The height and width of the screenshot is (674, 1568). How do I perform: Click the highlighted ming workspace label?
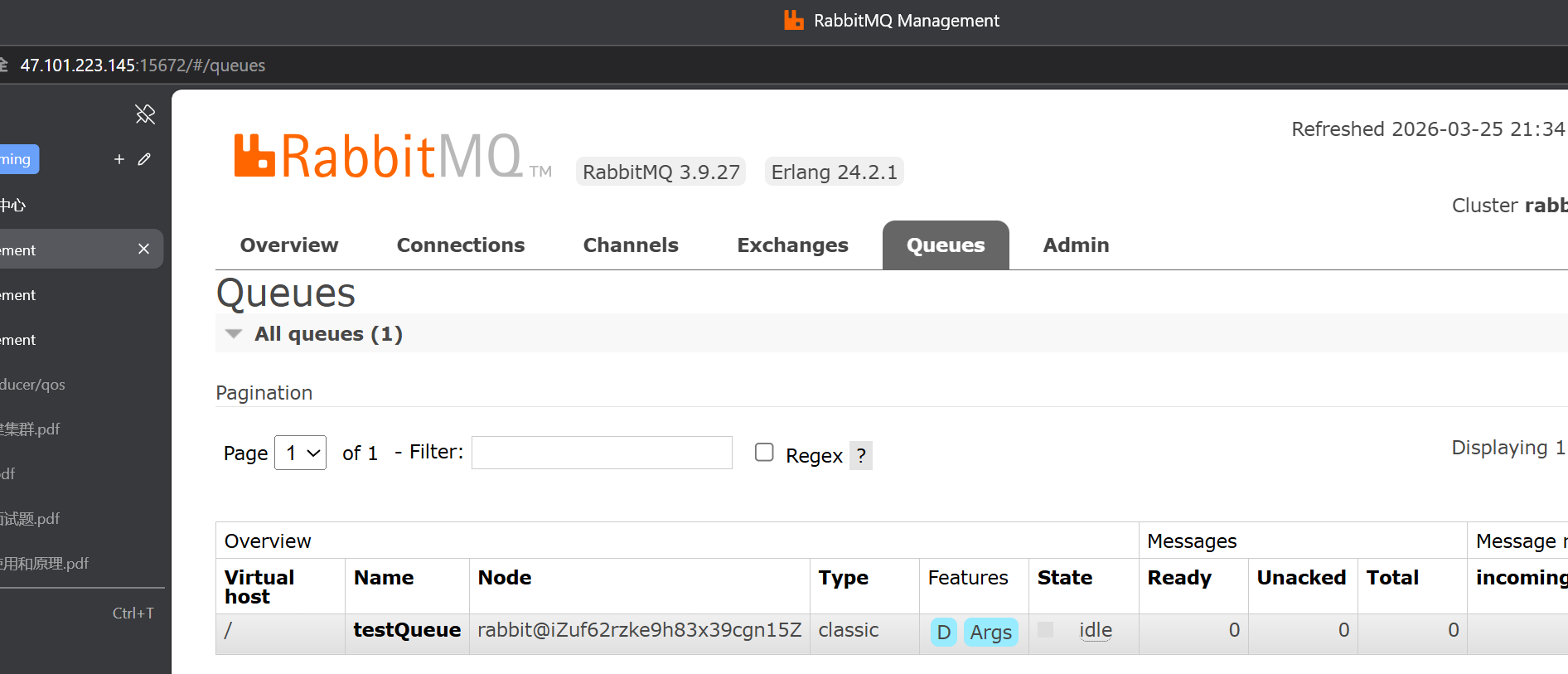point(18,159)
